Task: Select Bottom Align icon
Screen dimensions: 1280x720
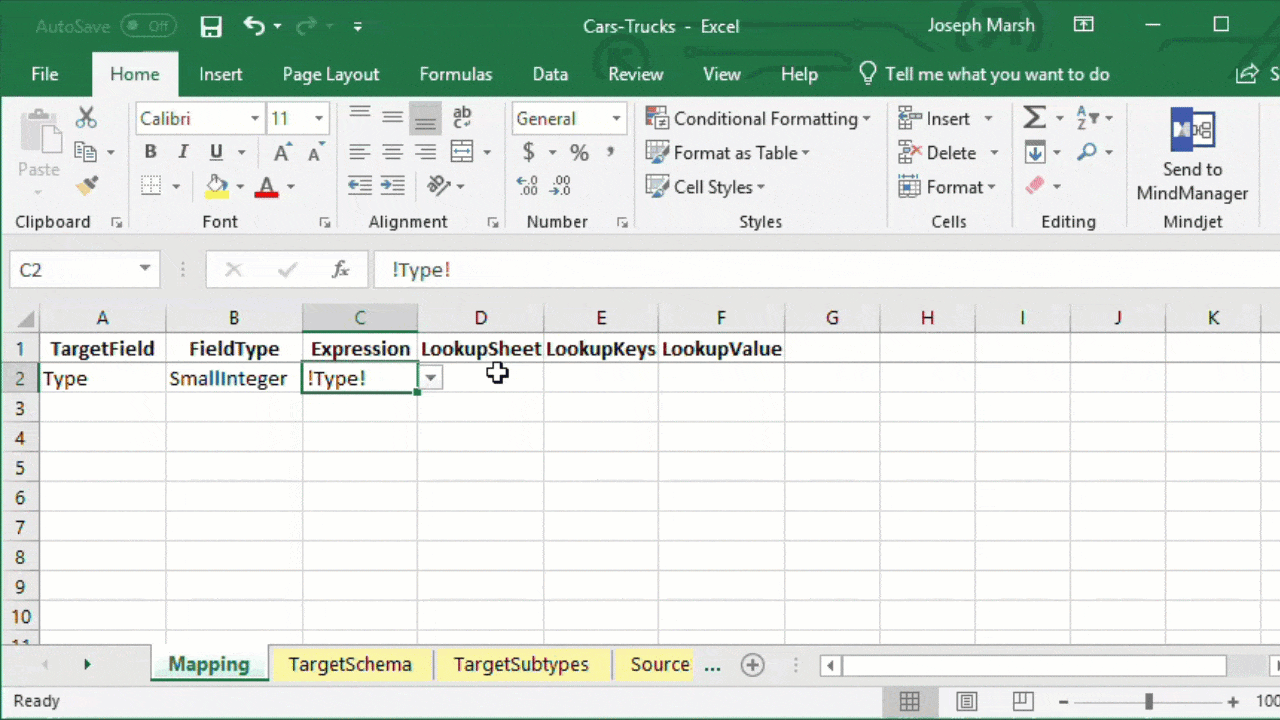Action: [x=426, y=118]
